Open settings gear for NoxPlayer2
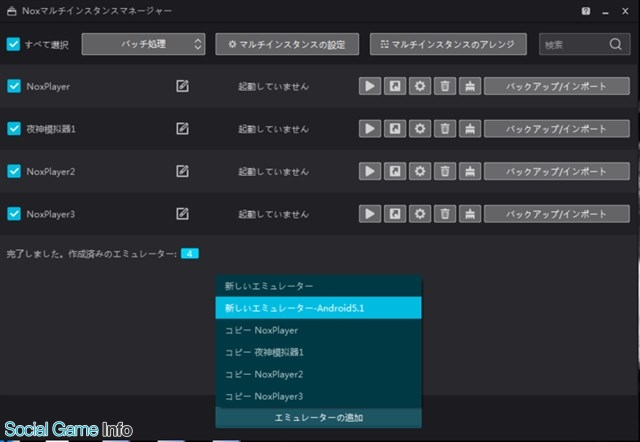 [420, 171]
